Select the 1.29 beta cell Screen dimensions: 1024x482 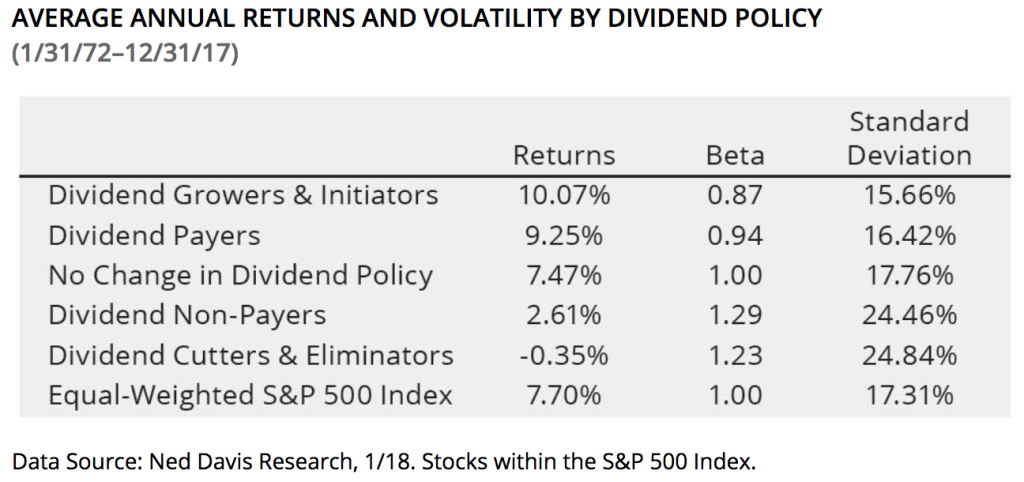point(735,315)
